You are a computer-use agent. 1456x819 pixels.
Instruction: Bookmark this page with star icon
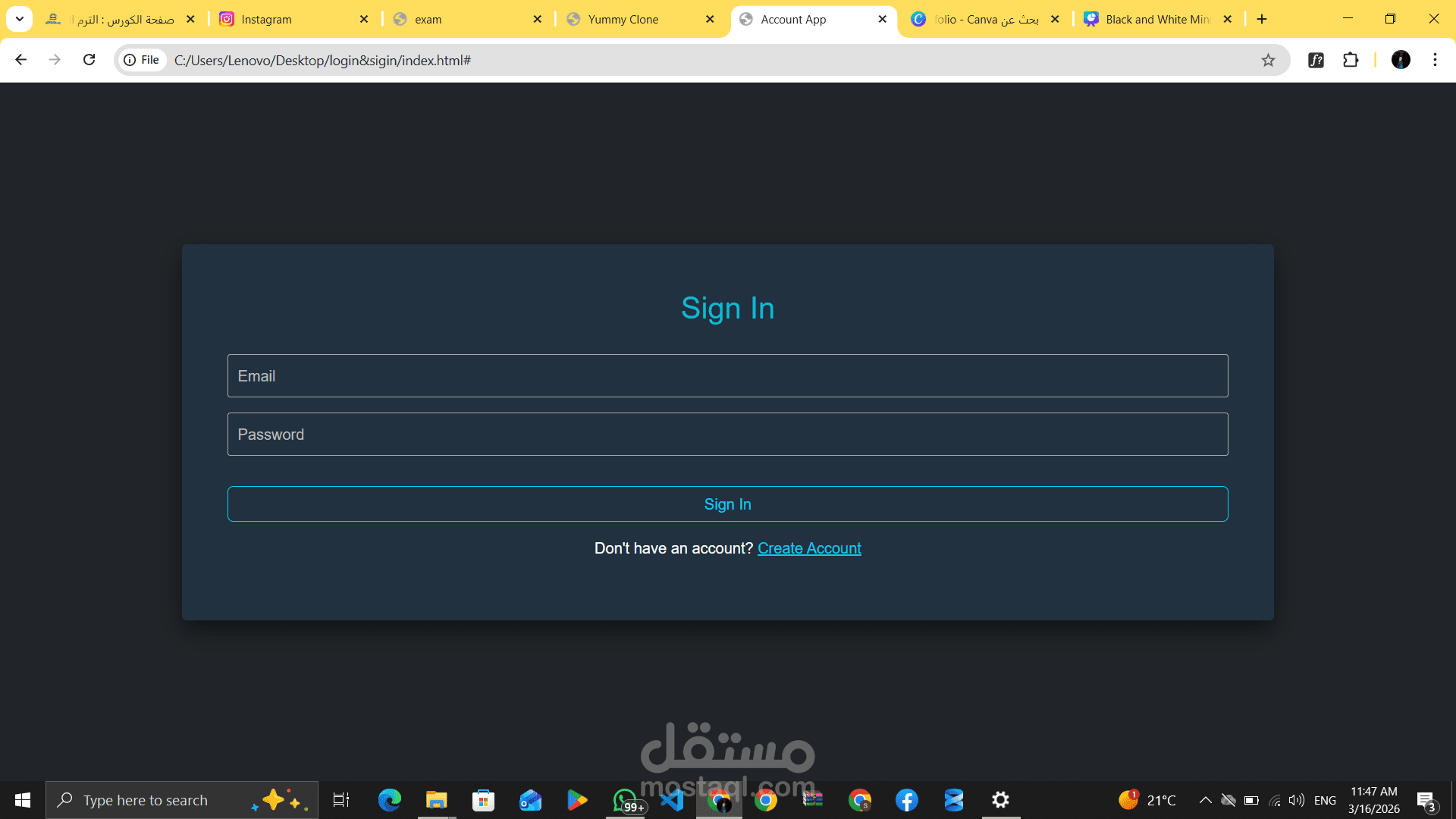(x=1268, y=60)
